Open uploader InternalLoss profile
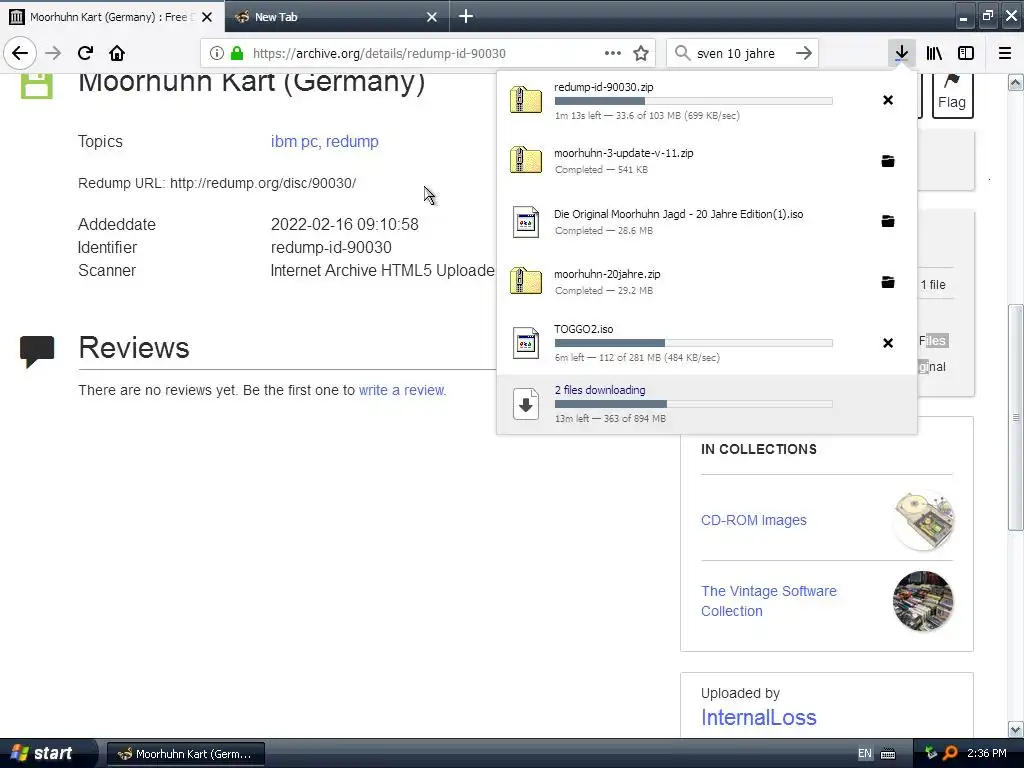 point(758,717)
